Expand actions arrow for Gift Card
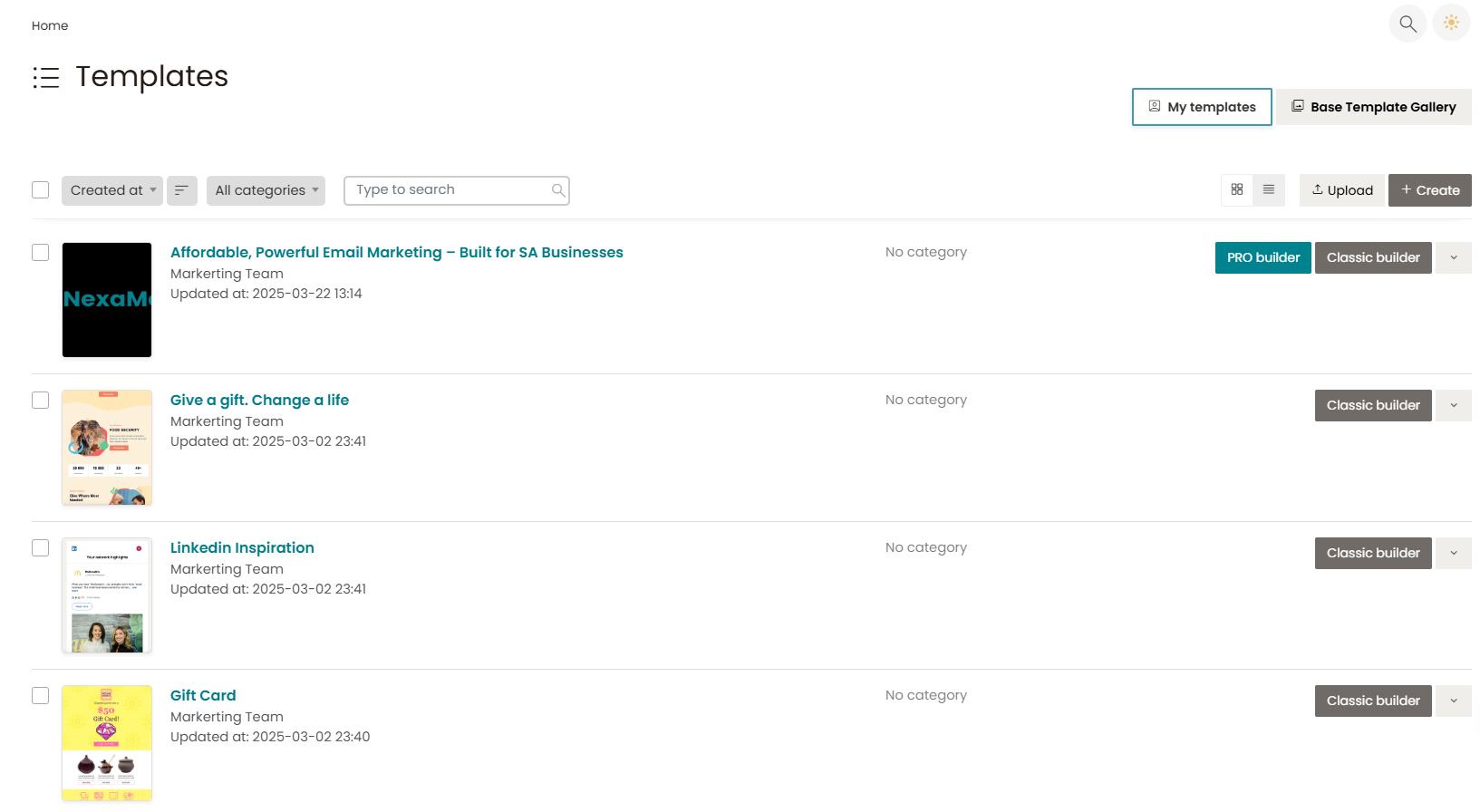Screen dimensions: 1480x812 coord(1454,701)
